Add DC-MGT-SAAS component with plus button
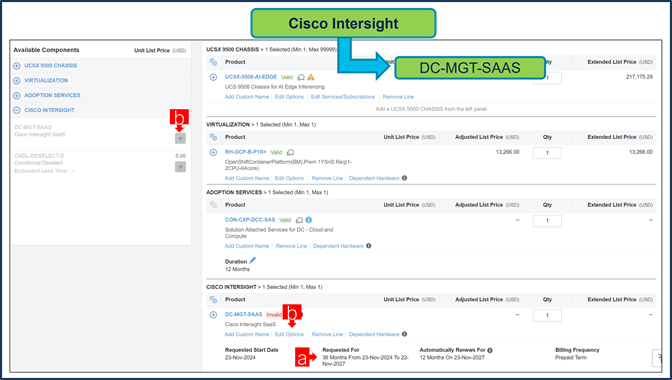The image size is (672, 380). (180, 138)
